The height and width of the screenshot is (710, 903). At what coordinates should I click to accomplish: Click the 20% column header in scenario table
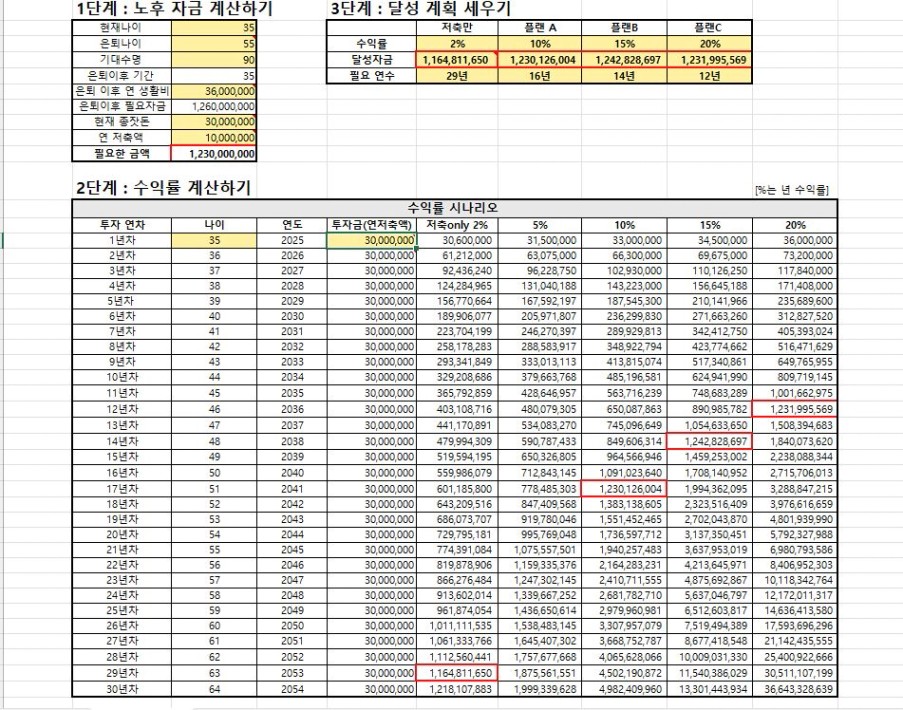click(795, 225)
